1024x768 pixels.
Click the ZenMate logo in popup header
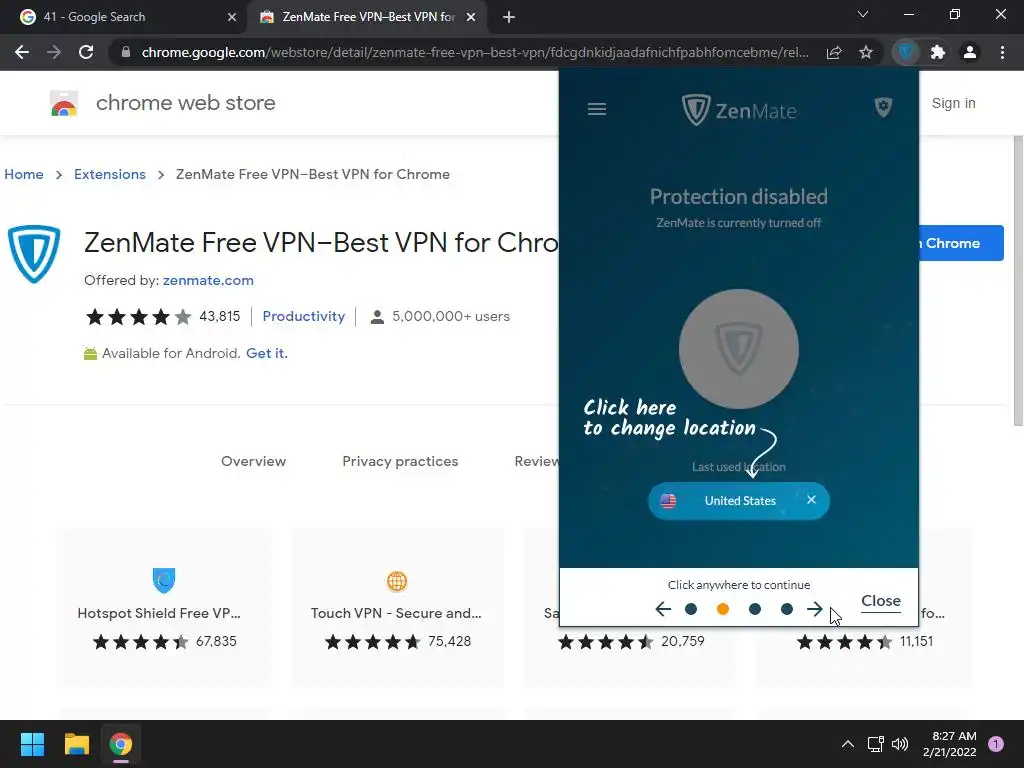(739, 110)
